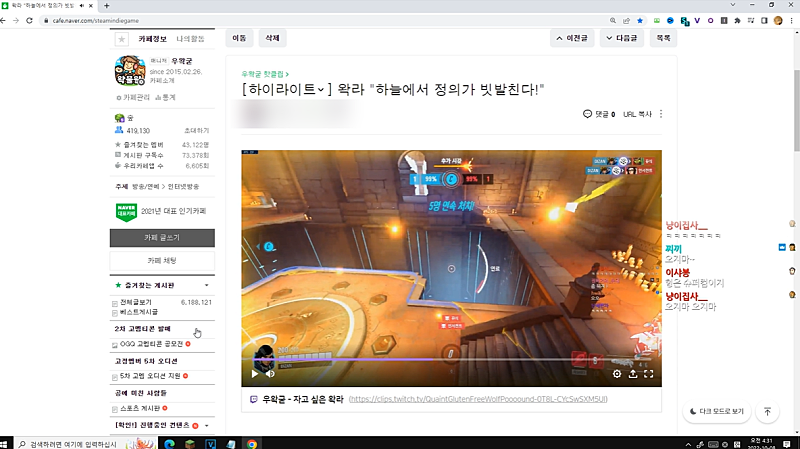Toggle 다크 모드로 보기 dark mode
The image size is (800, 449).
(716, 411)
